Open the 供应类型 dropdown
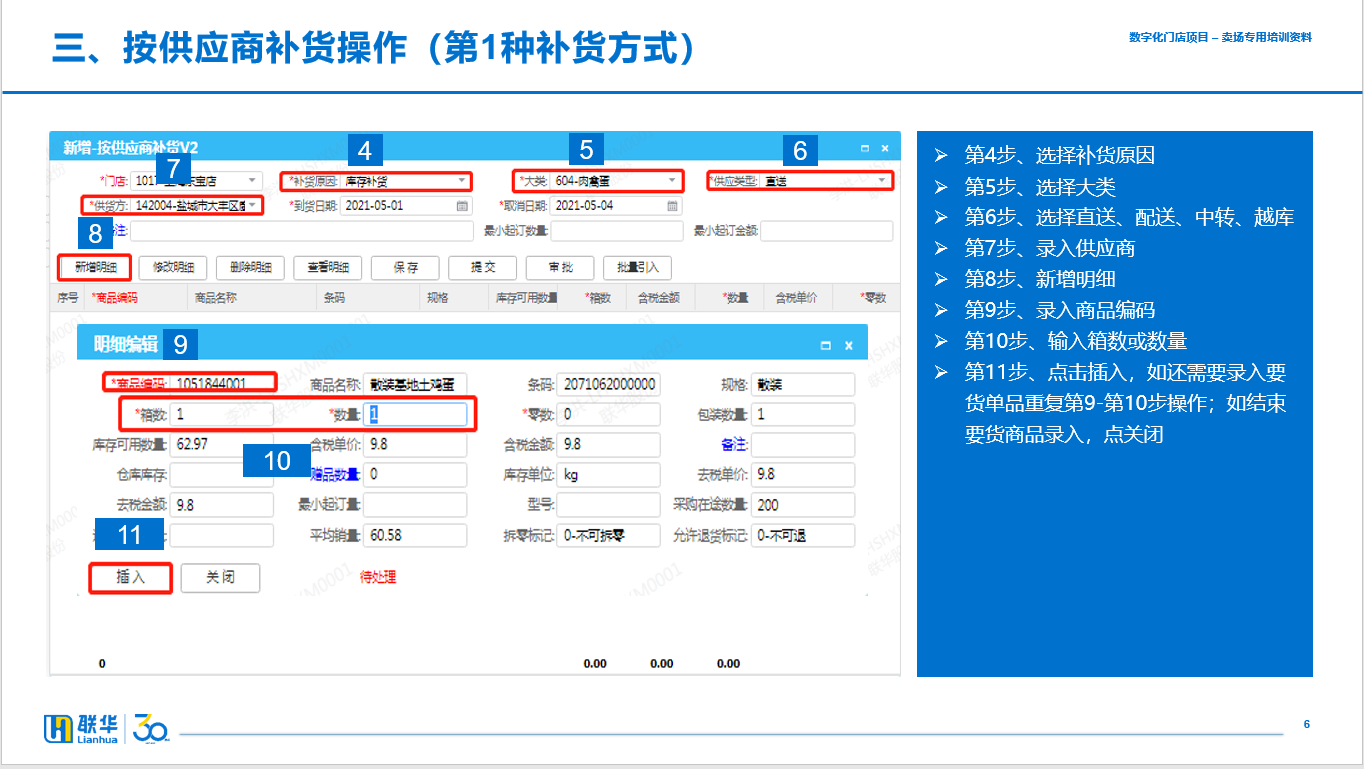 pyautogui.click(x=883, y=181)
